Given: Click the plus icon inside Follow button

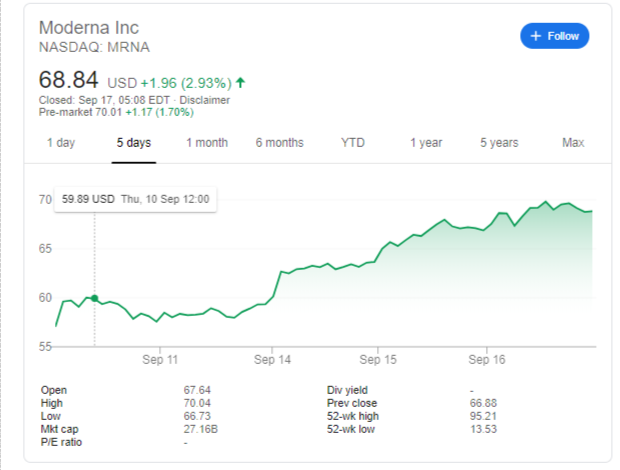Looking at the screenshot, I should [x=535, y=36].
